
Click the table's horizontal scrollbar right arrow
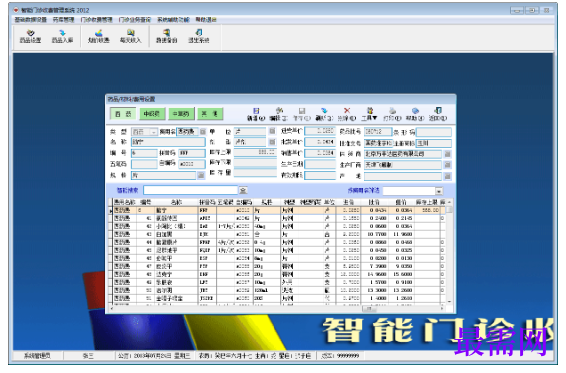442,309
